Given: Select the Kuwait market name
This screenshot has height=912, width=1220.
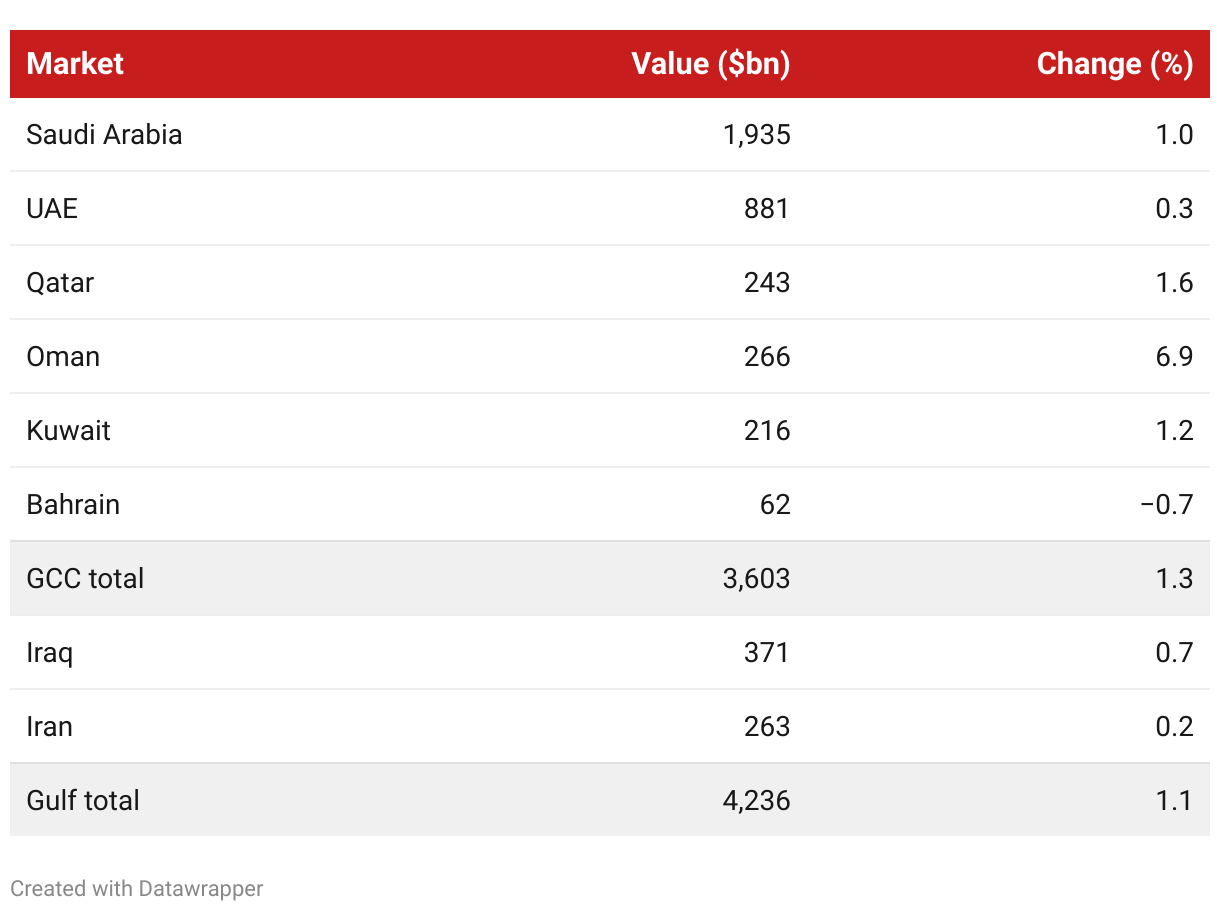Looking at the screenshot, I should [x=68, y=430].
